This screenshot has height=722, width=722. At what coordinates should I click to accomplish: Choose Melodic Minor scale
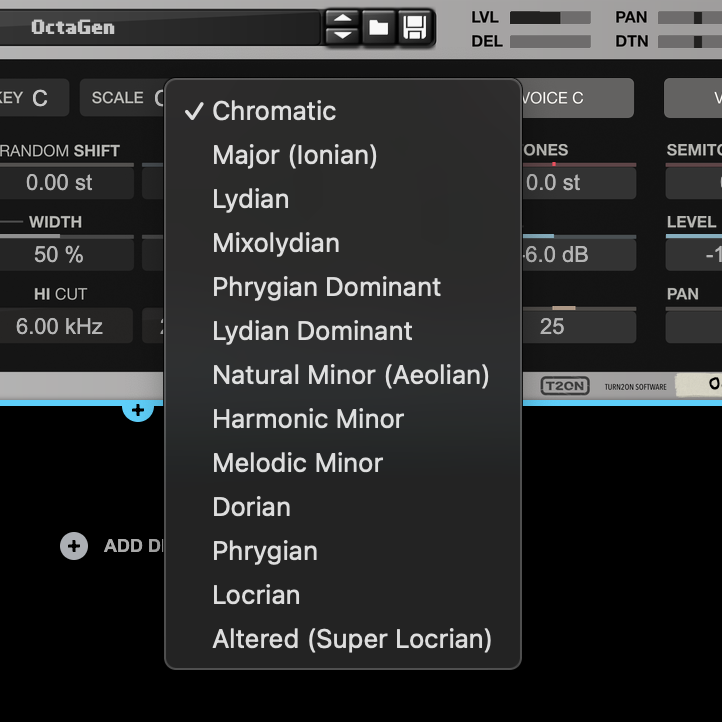pyautogui.click(x=343, y=463)
